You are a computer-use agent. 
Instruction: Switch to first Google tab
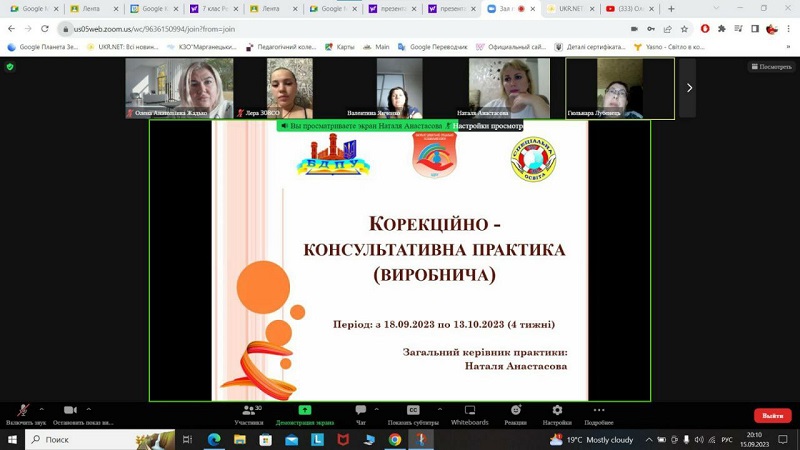pyautogui.click(x=35, y=9)
